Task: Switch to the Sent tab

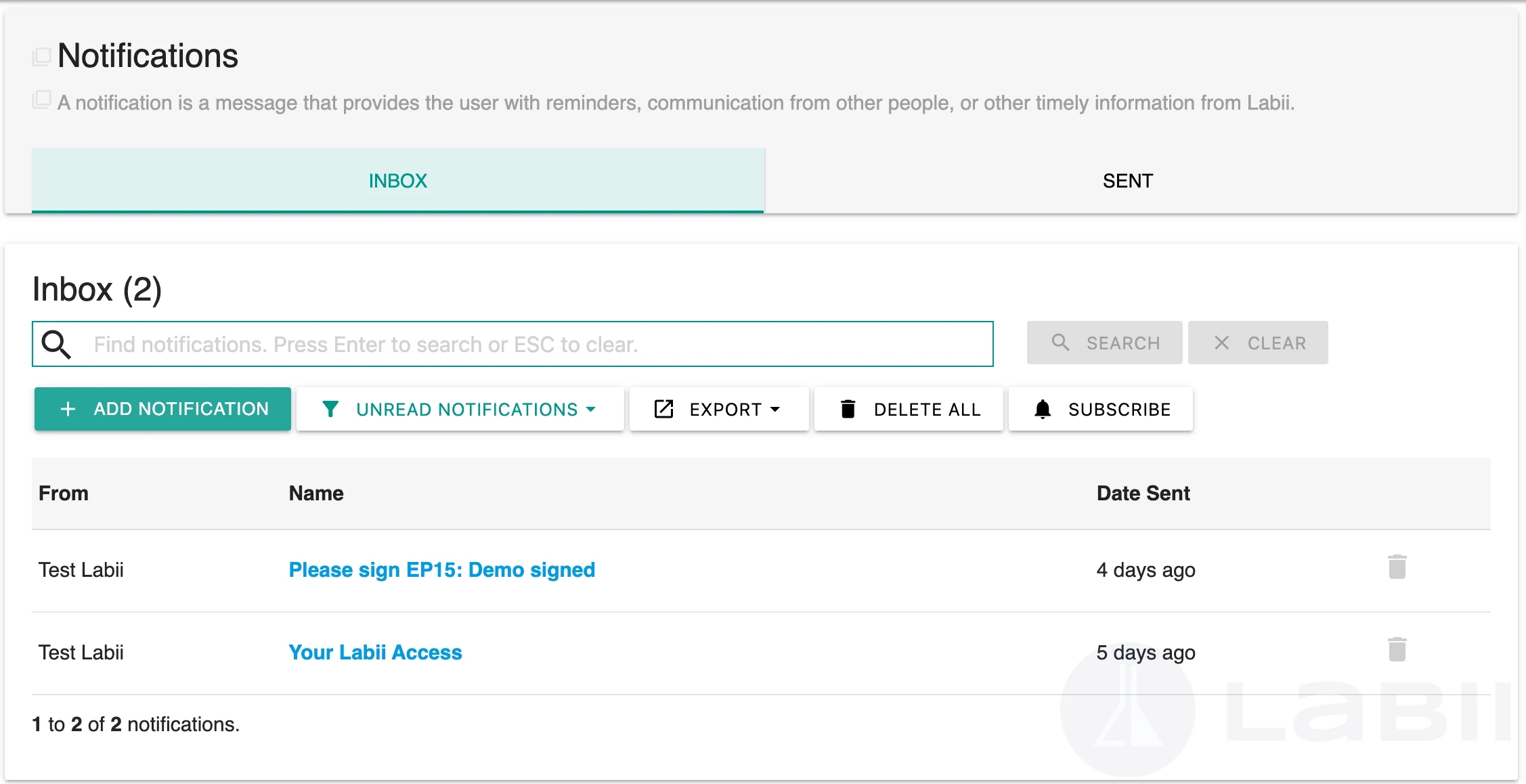Action: pos(1127,181)
